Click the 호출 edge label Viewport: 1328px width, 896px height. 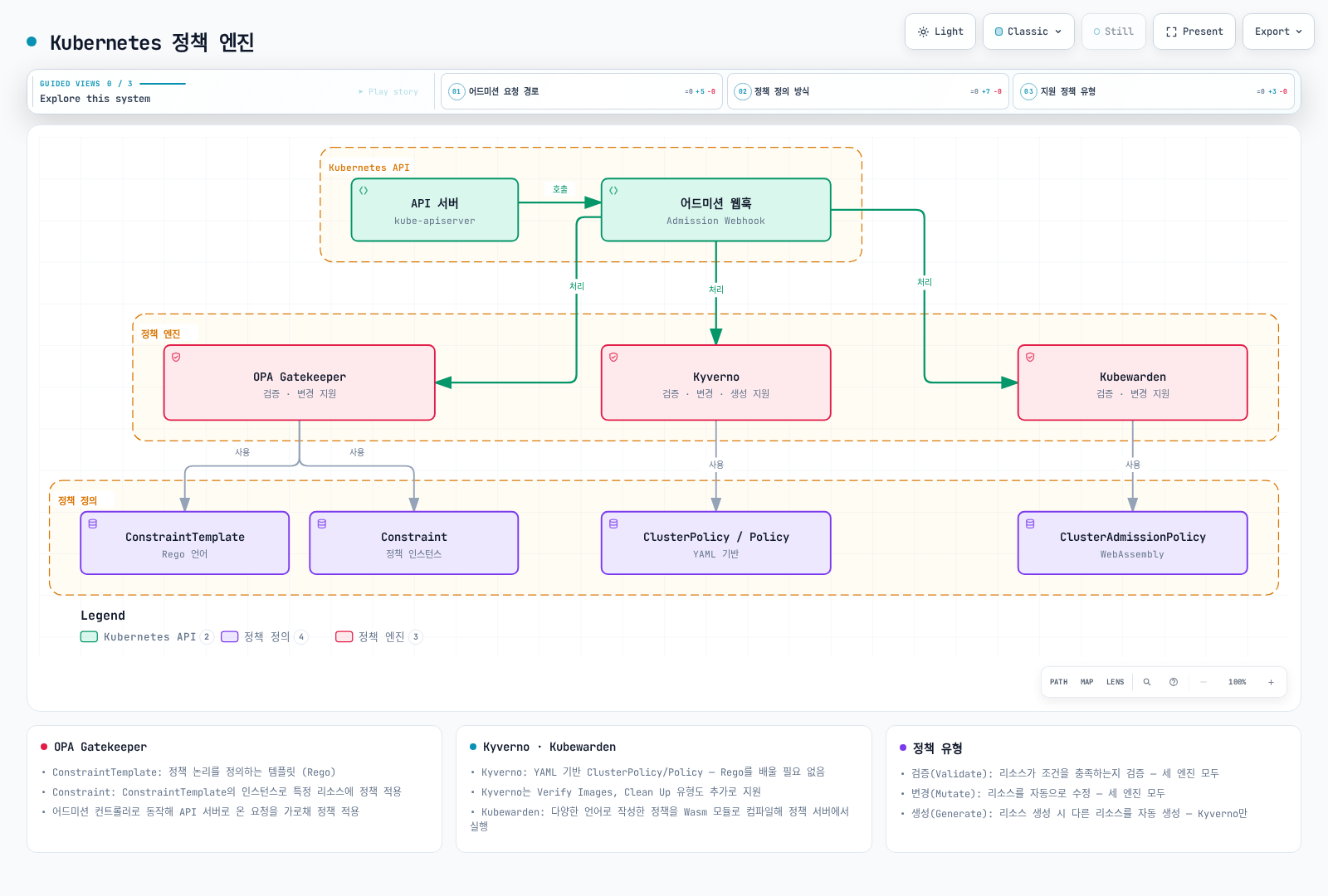tap(560, 190)
